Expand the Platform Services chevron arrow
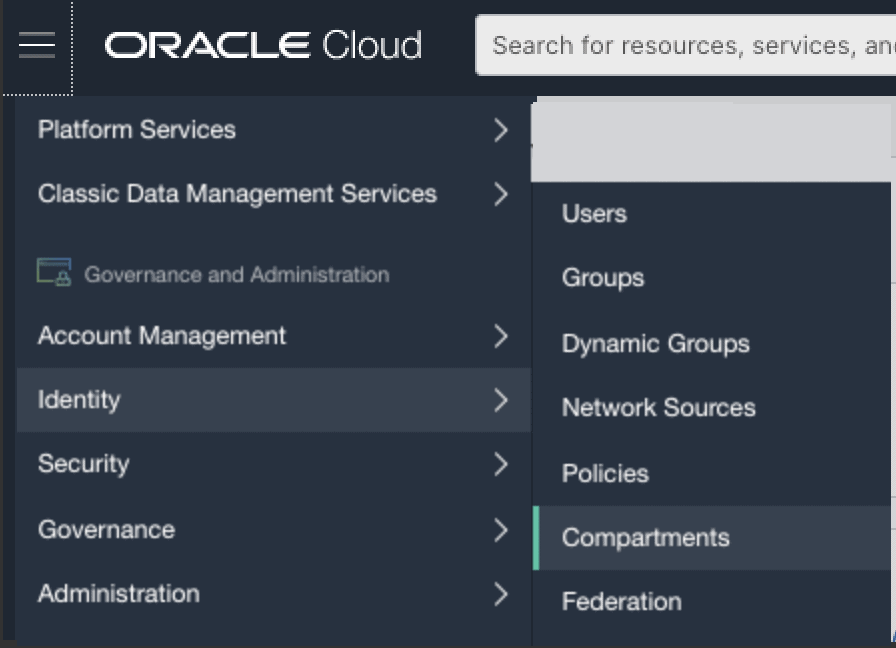Viewport: 896px width, 648px height. click(501, 130)
